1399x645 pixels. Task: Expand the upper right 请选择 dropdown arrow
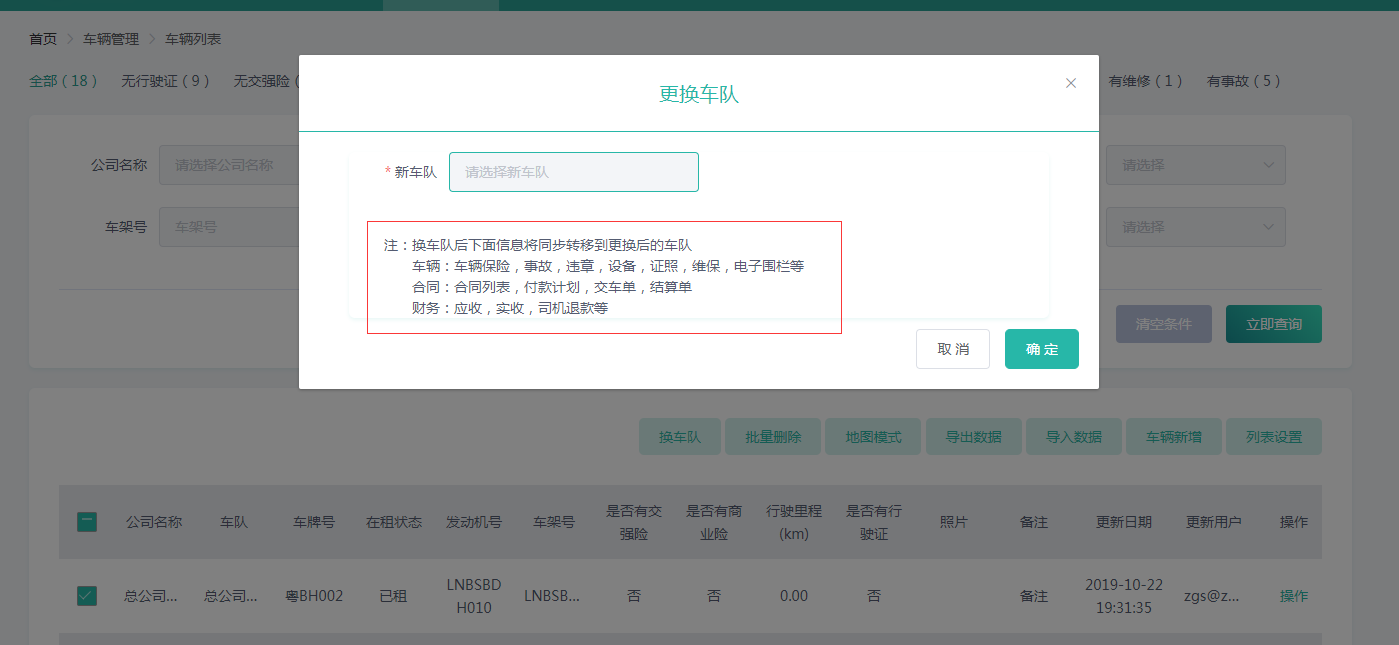[1268, 165]
